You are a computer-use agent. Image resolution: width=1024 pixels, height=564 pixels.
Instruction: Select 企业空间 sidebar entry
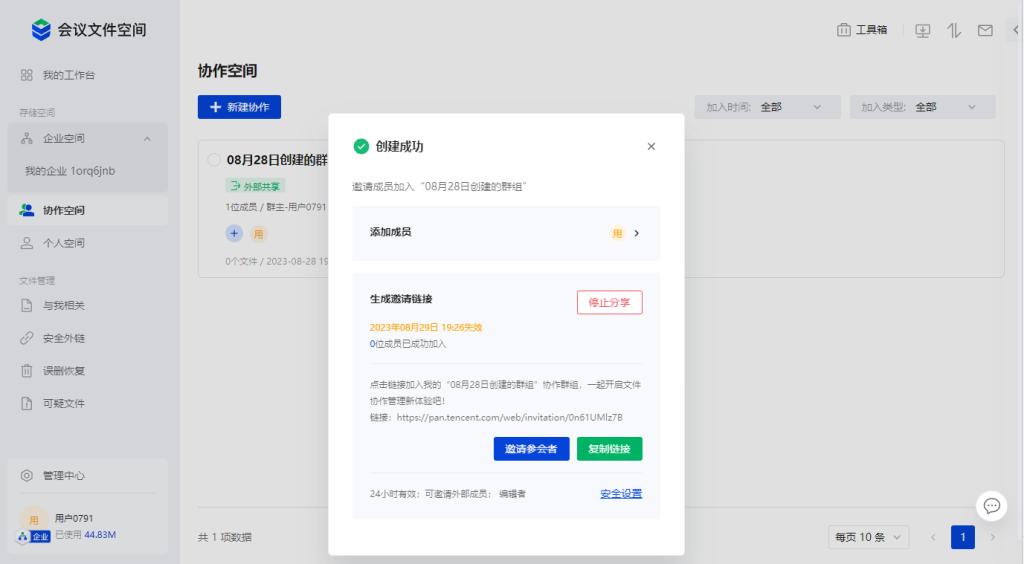point(88,138)
